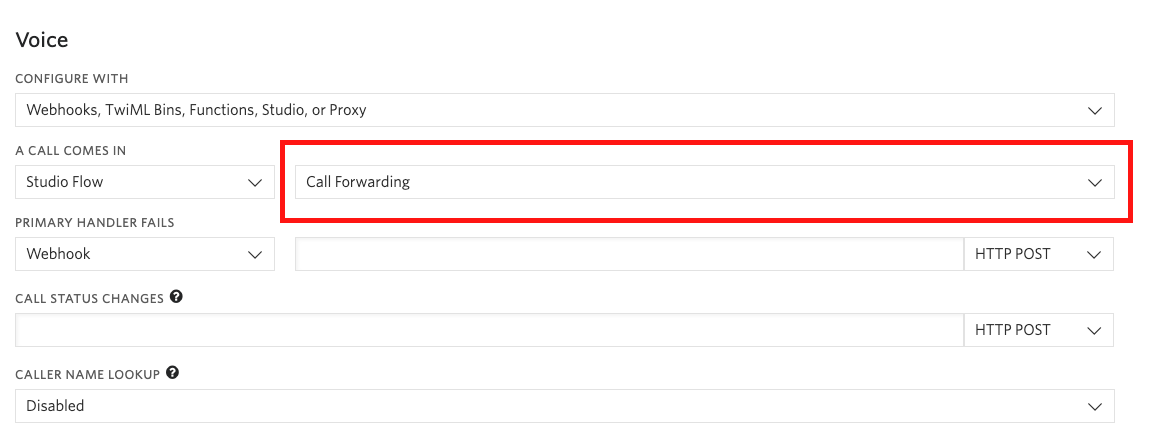Expand the Caller Name Lookup Disabled dropdown
1167x433 pixels.
[x=564, y=406]
